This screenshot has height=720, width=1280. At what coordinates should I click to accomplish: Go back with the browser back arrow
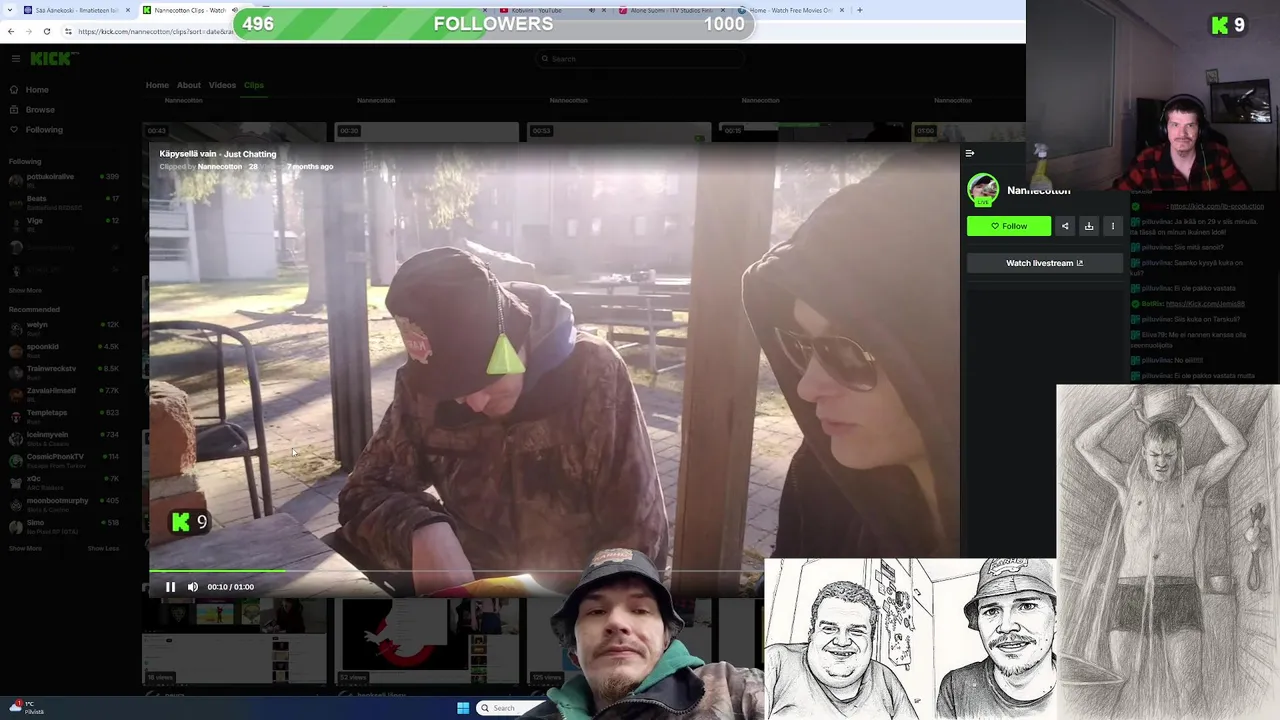(10, 31)
